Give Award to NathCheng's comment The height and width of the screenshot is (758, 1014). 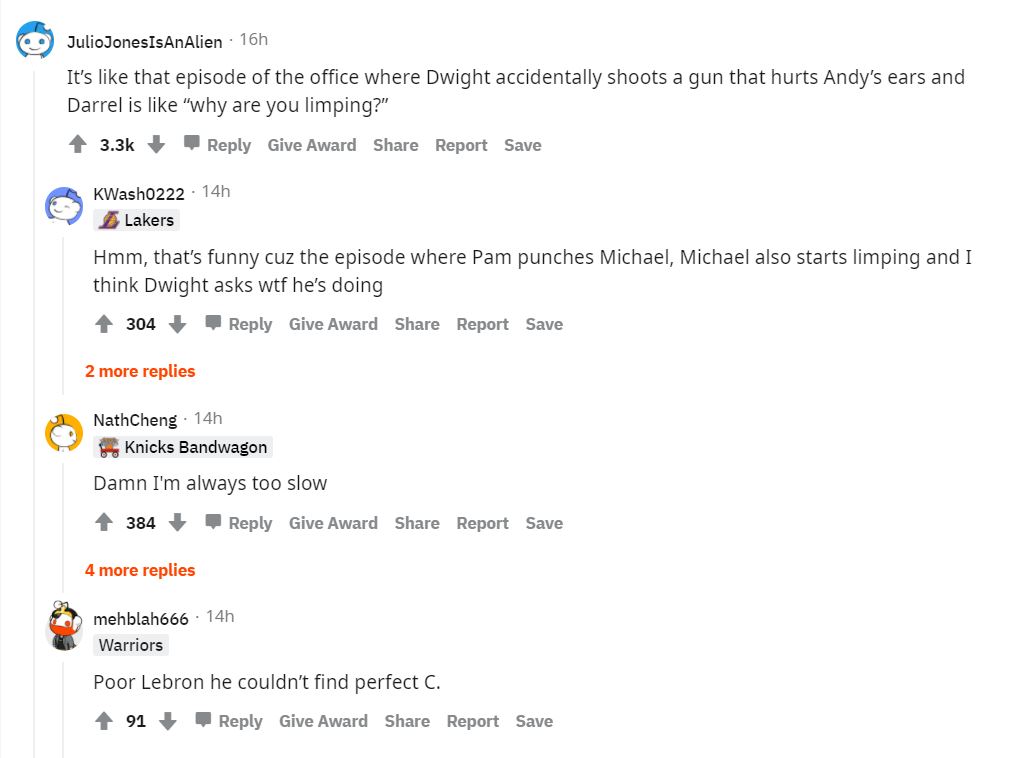[333, 523]
